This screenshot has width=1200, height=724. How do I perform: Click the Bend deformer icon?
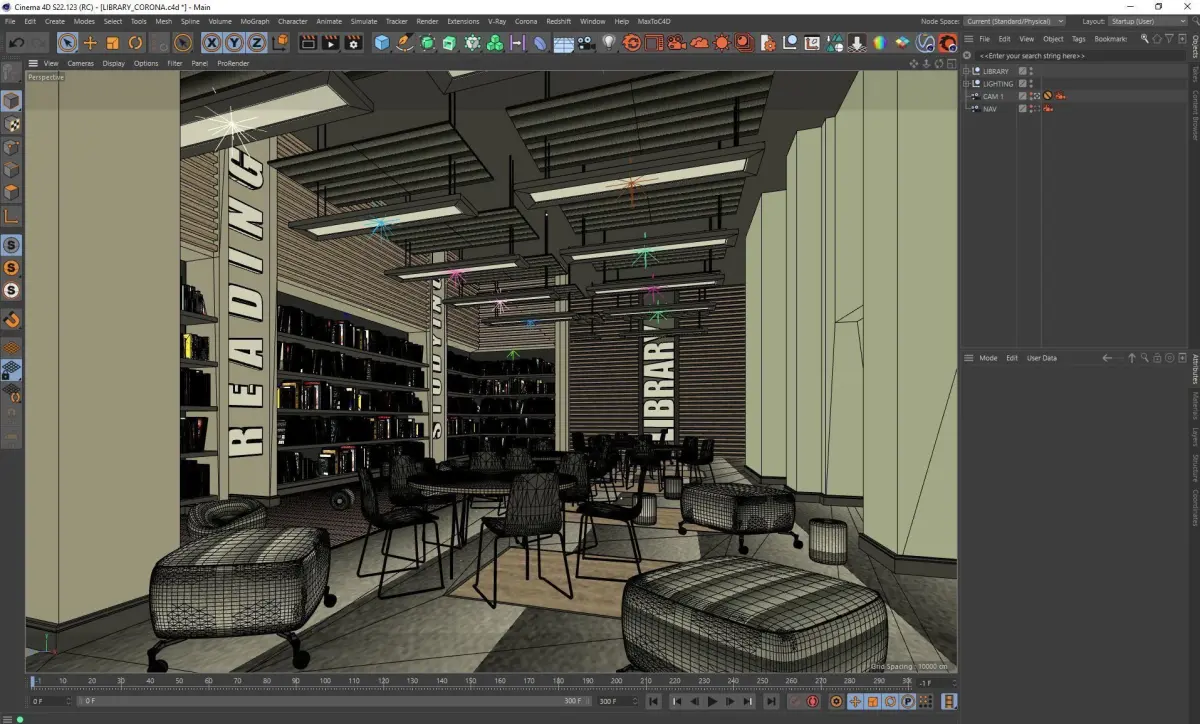click(x=540, y=43)
